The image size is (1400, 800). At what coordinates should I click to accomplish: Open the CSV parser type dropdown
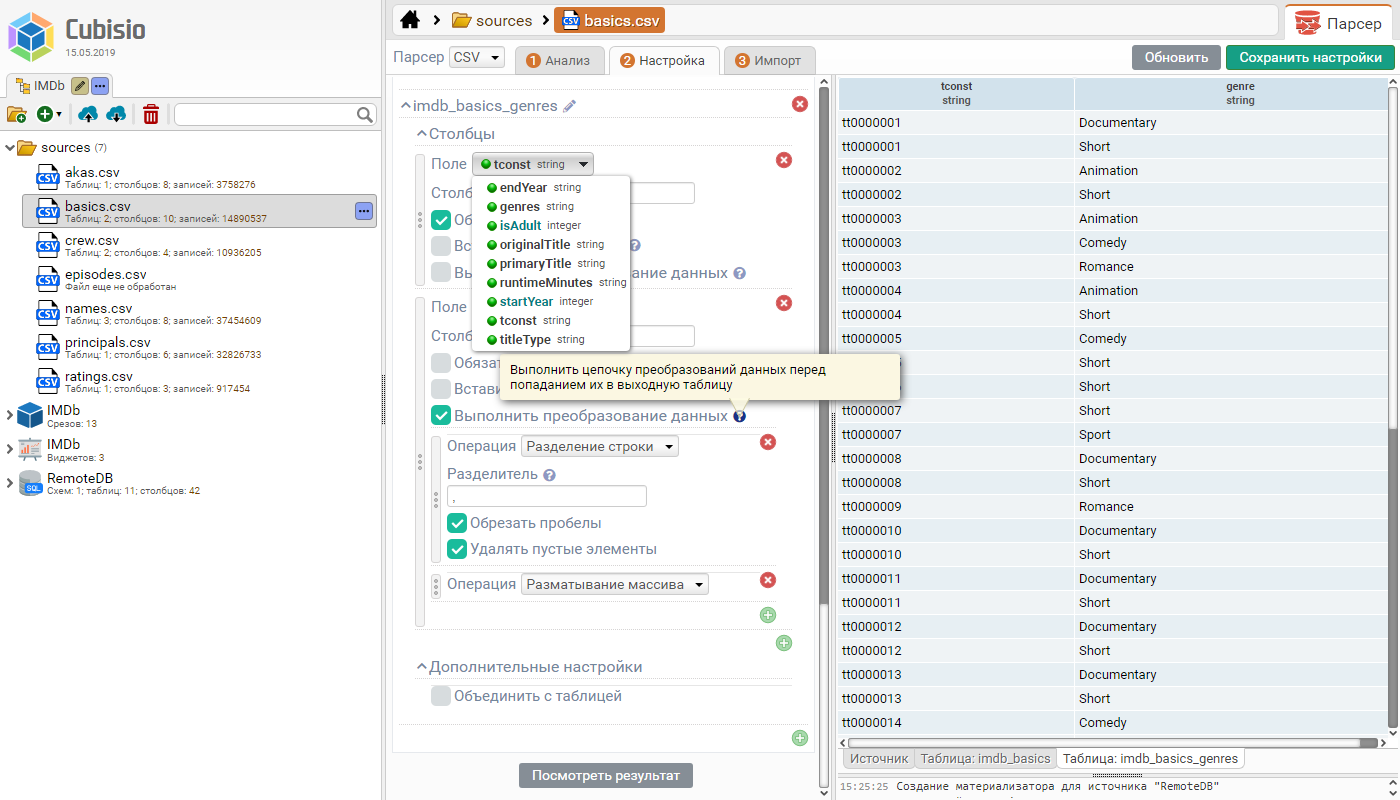point(477,57)
